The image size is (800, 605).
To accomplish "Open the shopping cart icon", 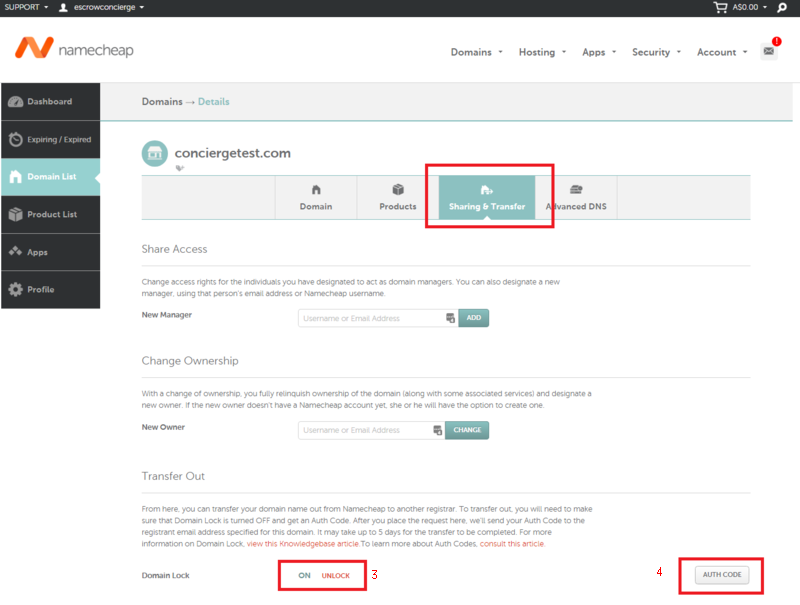I will [x=720, y=7].
